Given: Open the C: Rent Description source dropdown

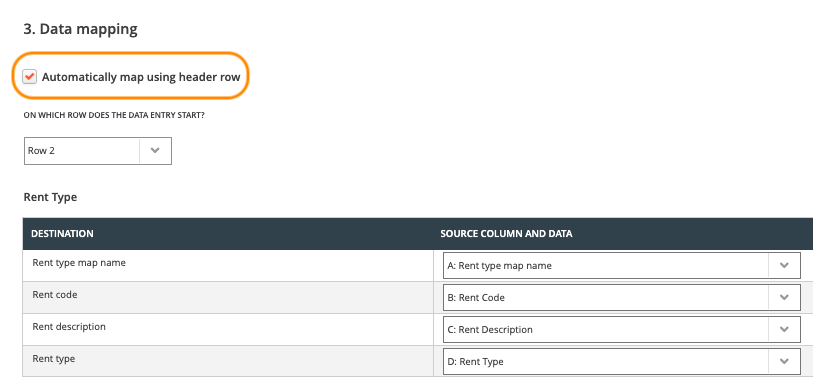Looking at the screenshot, I should pos(622,329).
